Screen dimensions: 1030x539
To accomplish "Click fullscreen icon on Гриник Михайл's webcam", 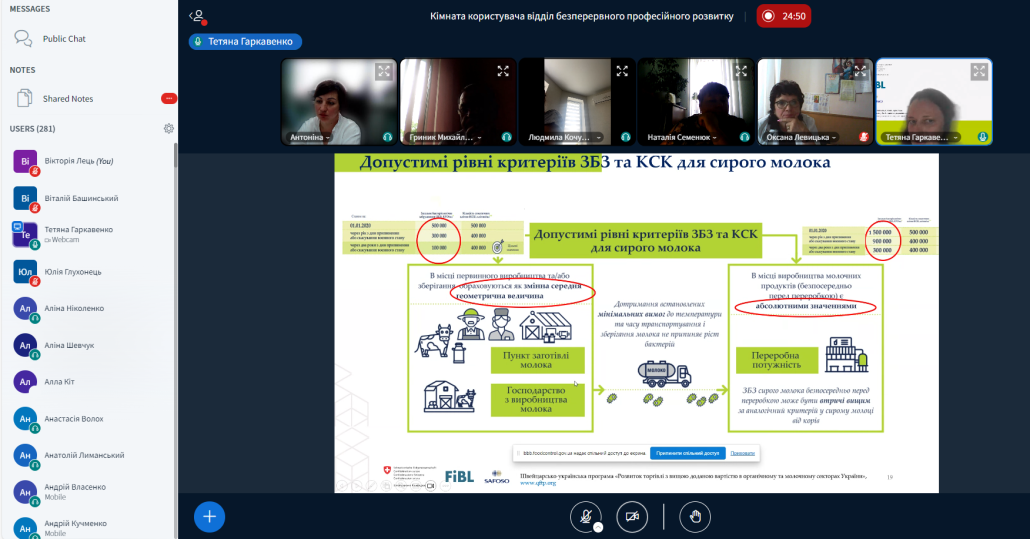I will 502,71.
